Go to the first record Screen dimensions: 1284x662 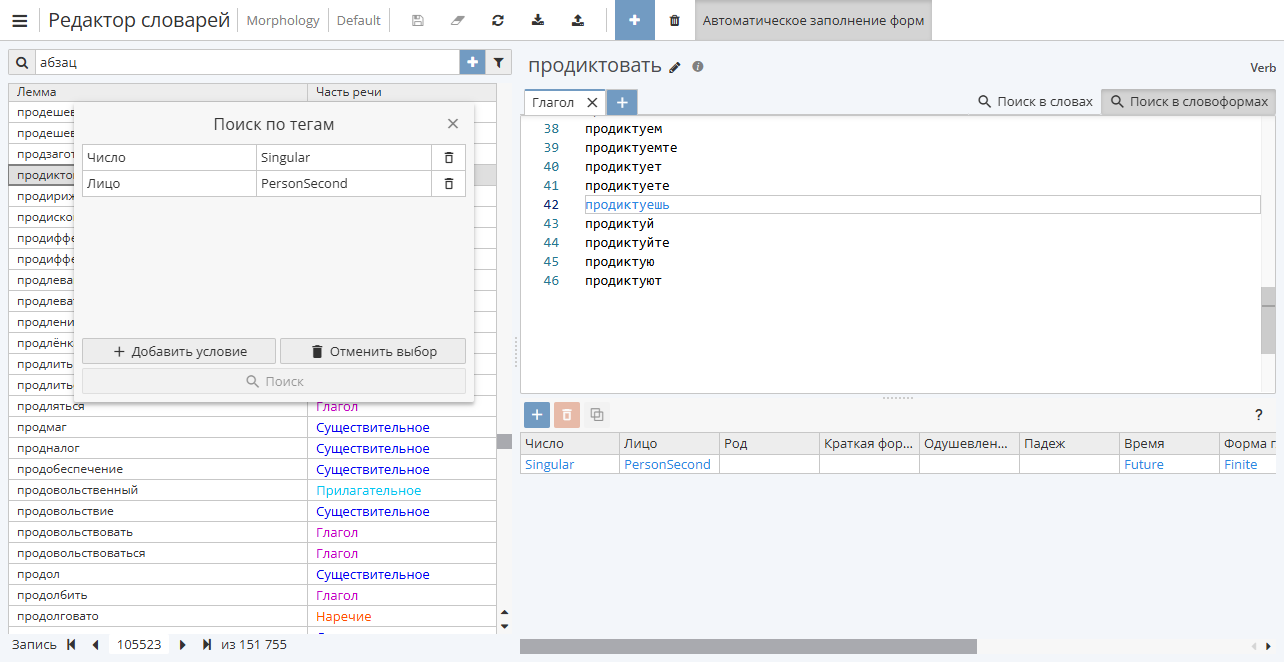tap(71, 645)
